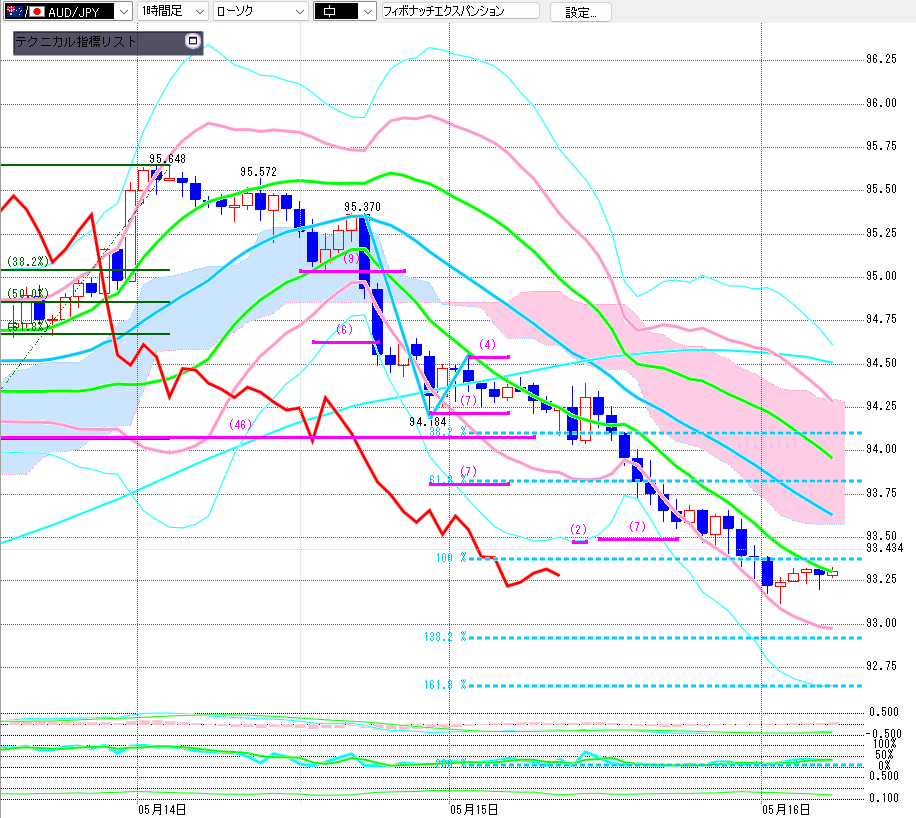Viewport: 916px width, 818px height.
Task: Click the 95.00 price axis label
Action: point(881,276)
